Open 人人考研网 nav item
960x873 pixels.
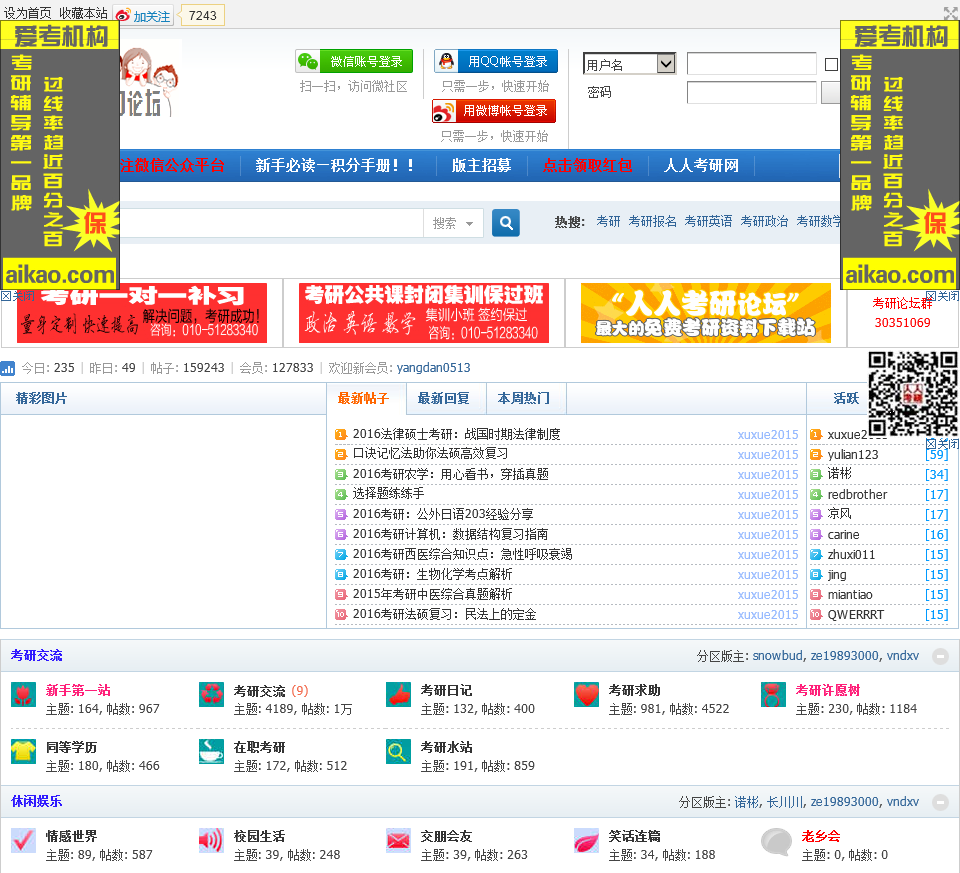701,165
